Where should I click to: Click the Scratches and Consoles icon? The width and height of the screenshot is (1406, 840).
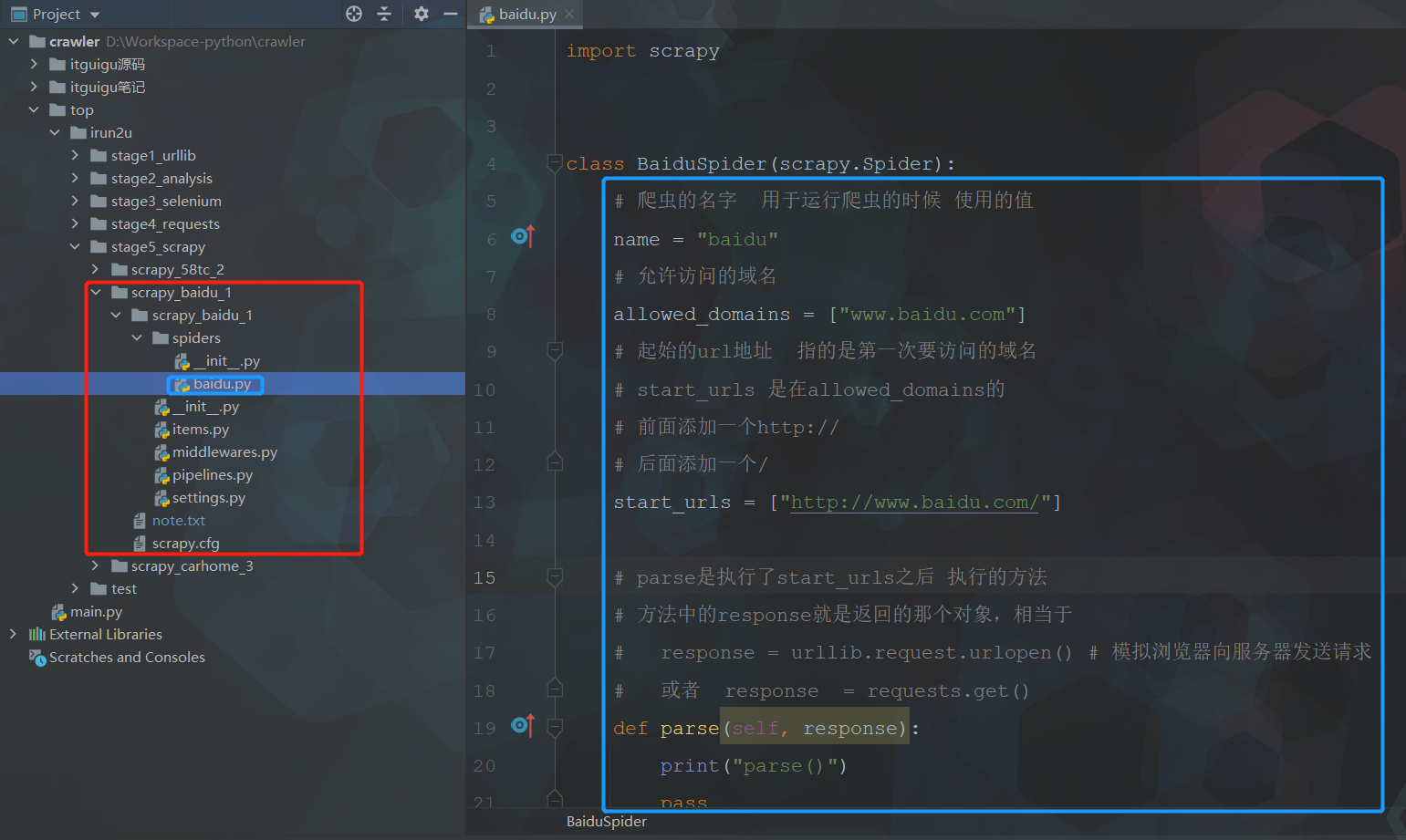(37, 657)
